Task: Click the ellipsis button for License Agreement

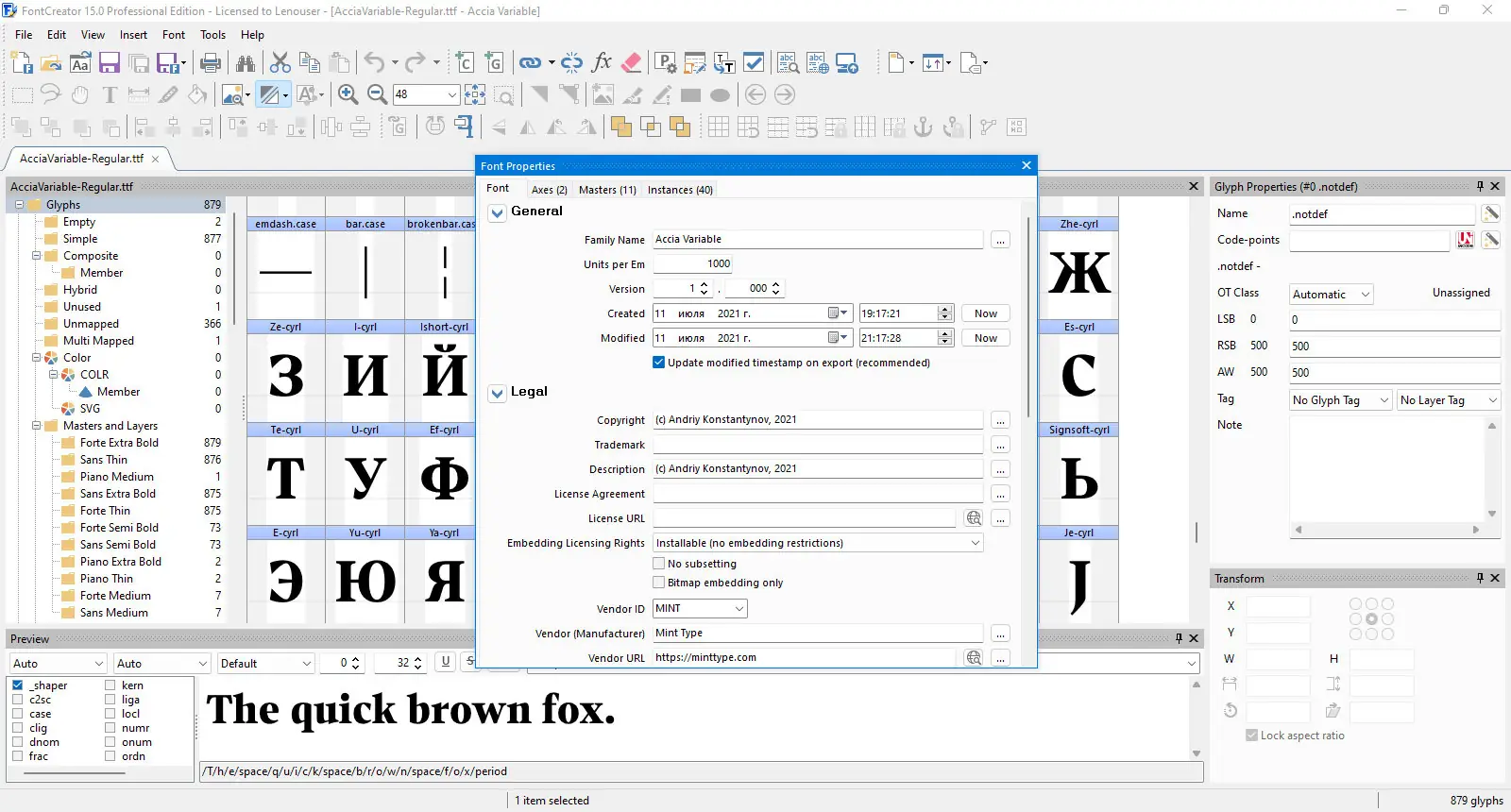Action: [1000, 494]
